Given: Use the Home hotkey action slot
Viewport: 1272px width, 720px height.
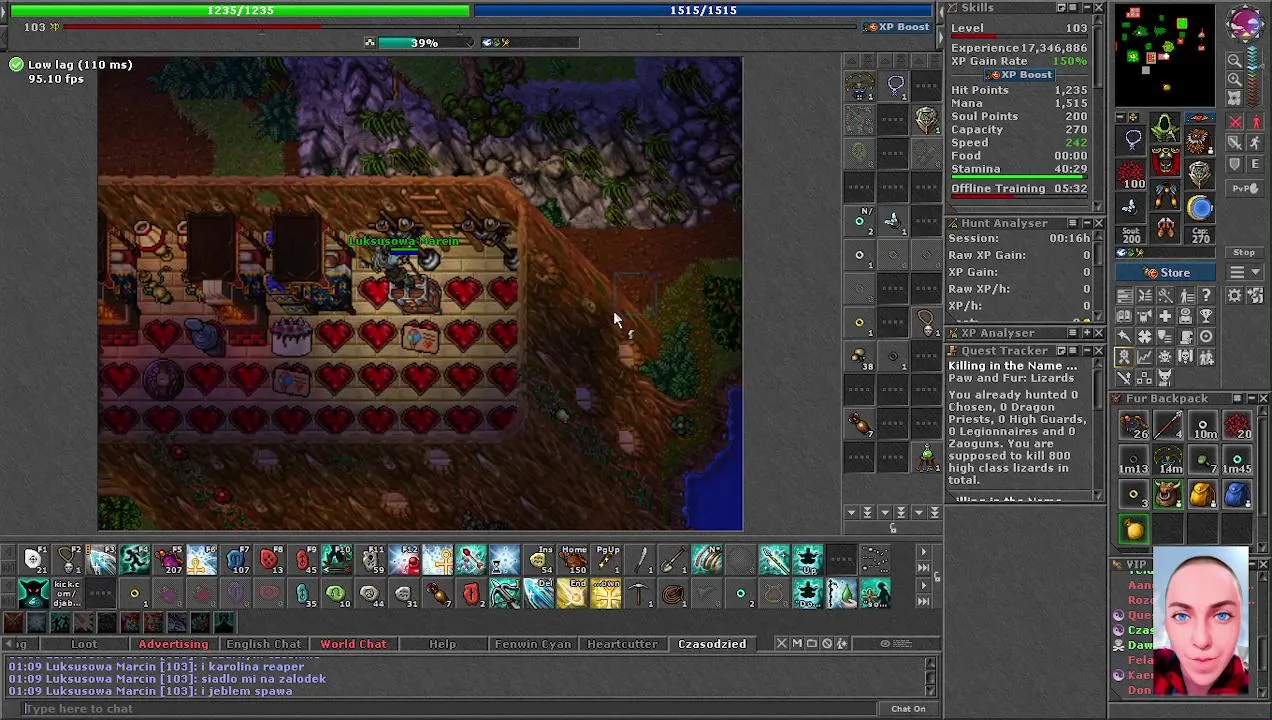Looking at the screenshot, I should [x=573, y=560].
